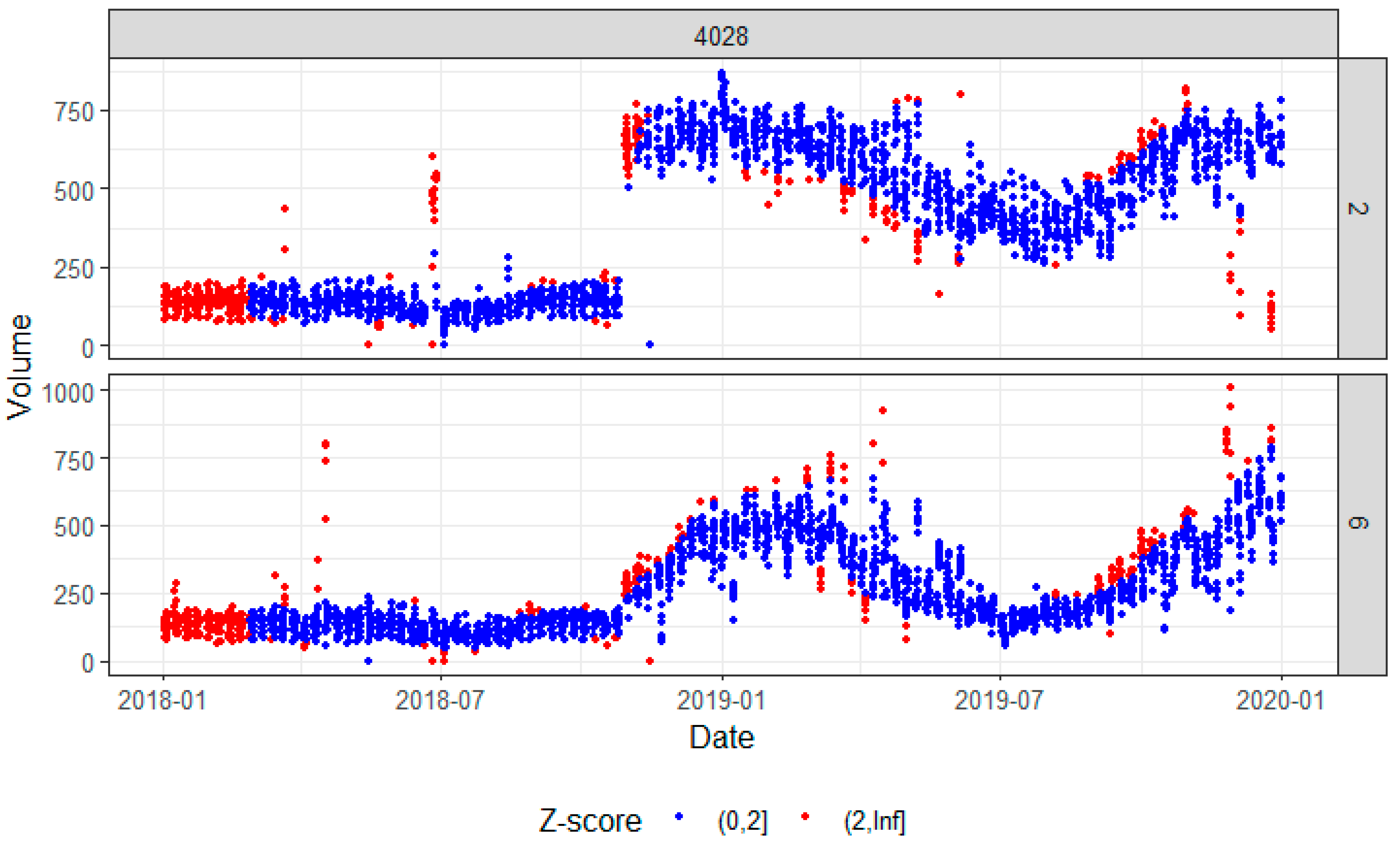Click the 2018-07 x-axis tick label

[x=440, y=700]
